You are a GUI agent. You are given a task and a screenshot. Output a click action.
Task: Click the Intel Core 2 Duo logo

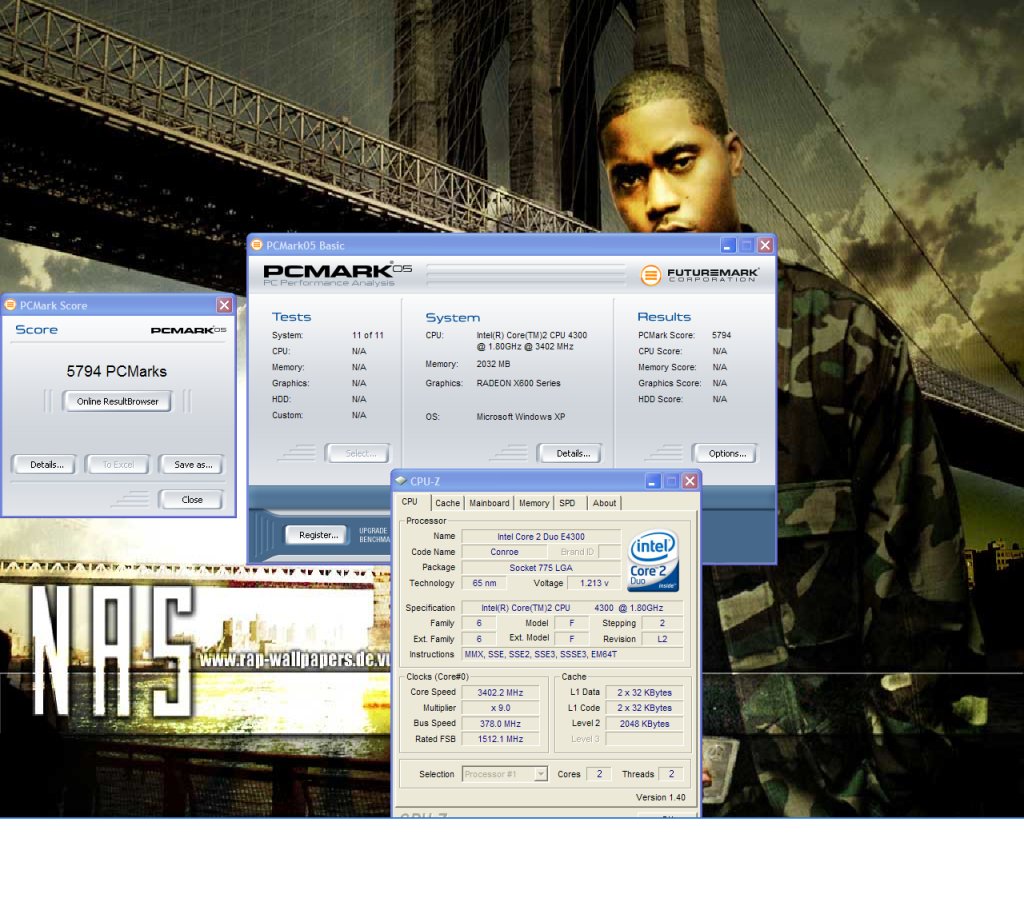pos(653,560)
